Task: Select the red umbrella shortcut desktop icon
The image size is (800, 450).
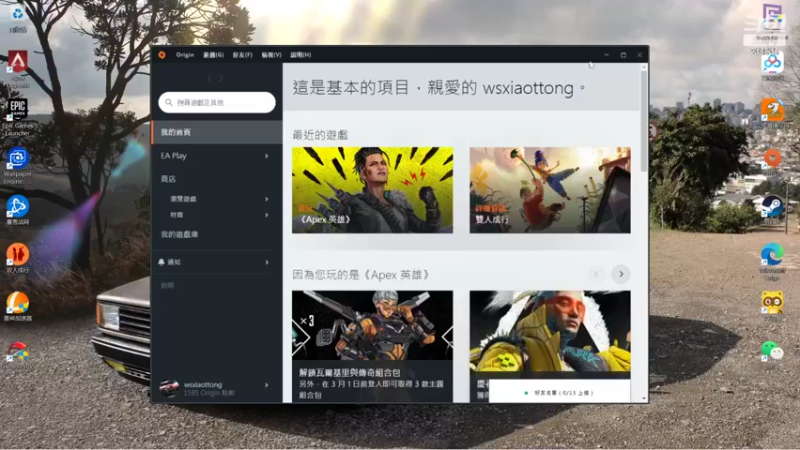Action: [18, 353]
